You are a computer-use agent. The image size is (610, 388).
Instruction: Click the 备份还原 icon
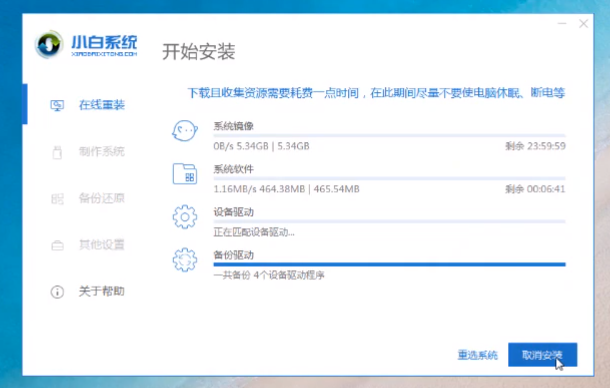tap(57, 199)
